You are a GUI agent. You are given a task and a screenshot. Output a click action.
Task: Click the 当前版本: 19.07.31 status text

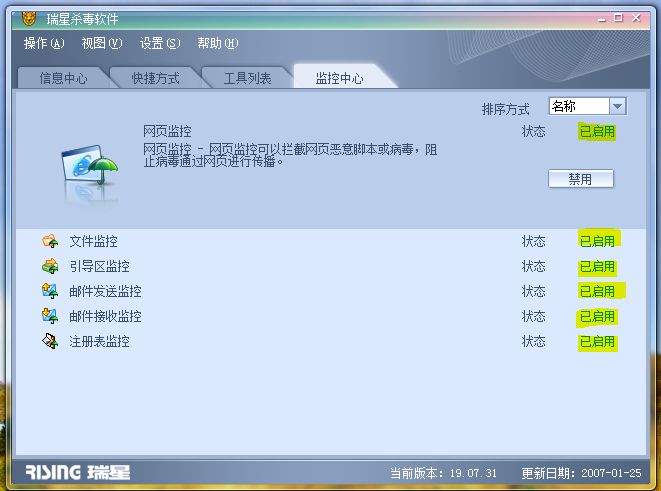443,473
